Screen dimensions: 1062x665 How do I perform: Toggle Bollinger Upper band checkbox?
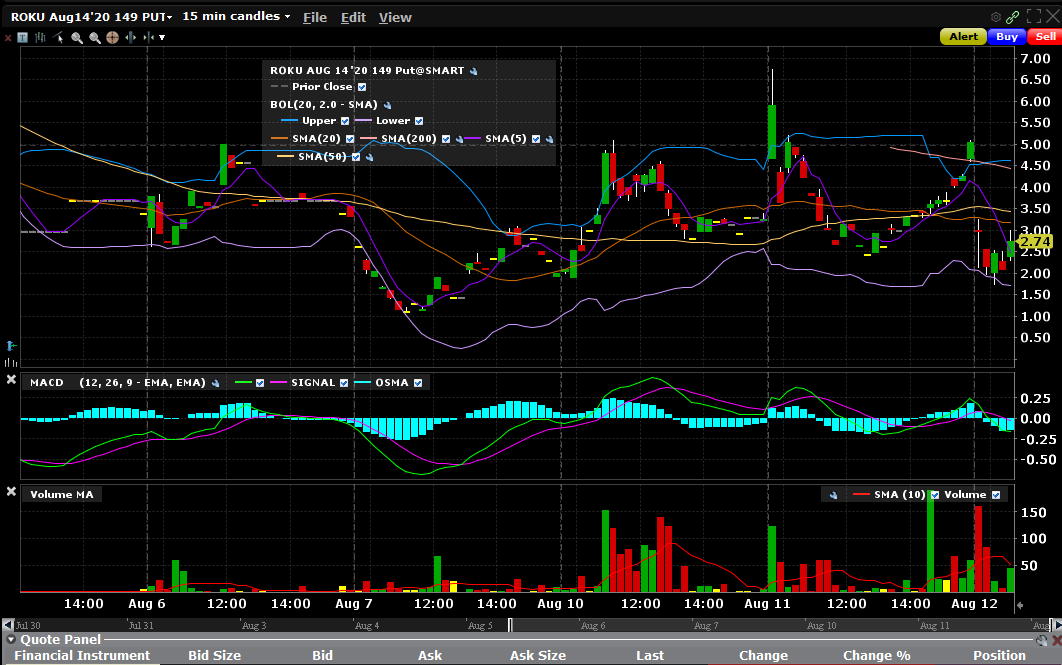[x=345, y=121]
